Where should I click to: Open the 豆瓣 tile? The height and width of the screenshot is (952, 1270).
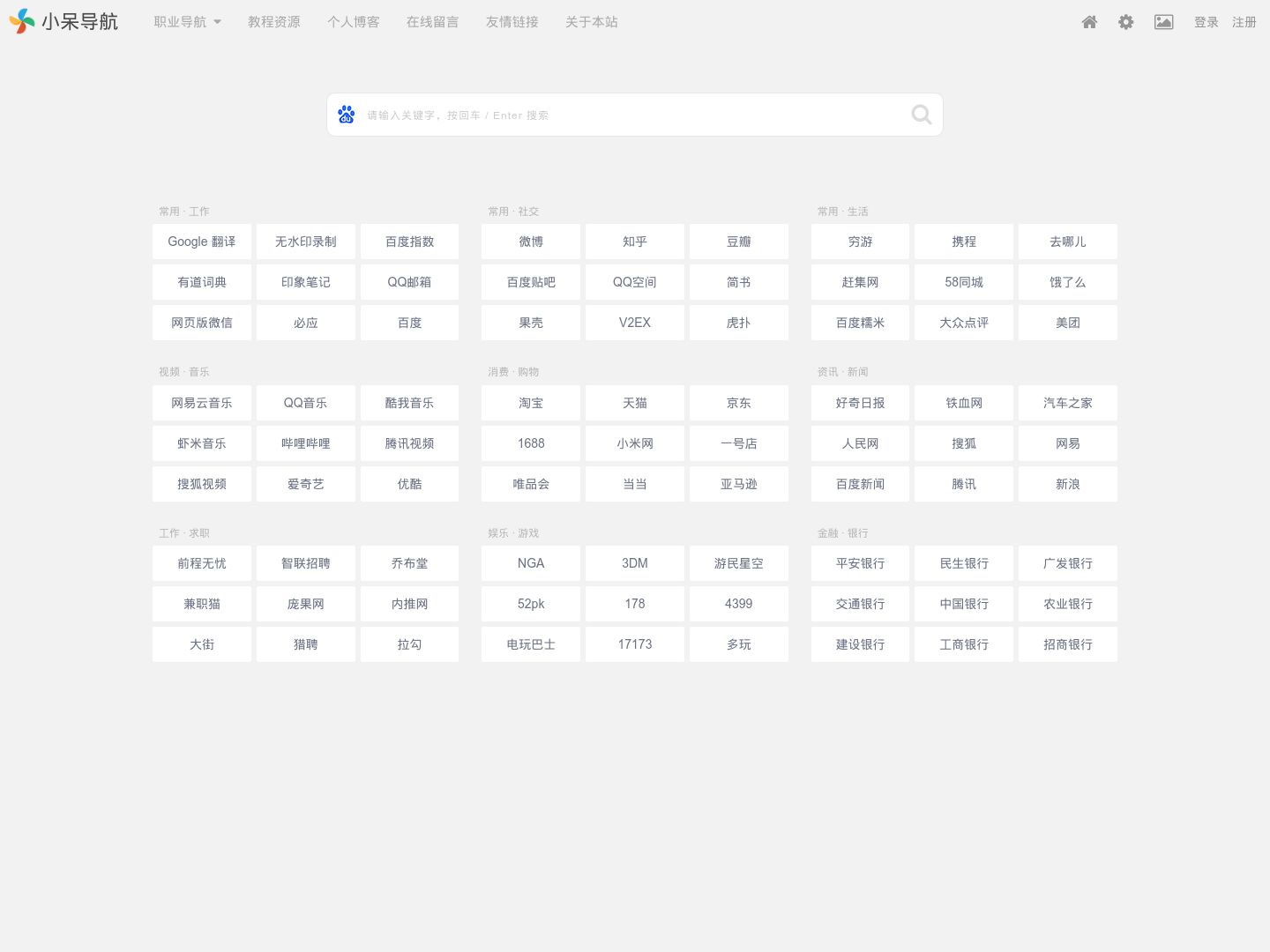pos(739,242)
